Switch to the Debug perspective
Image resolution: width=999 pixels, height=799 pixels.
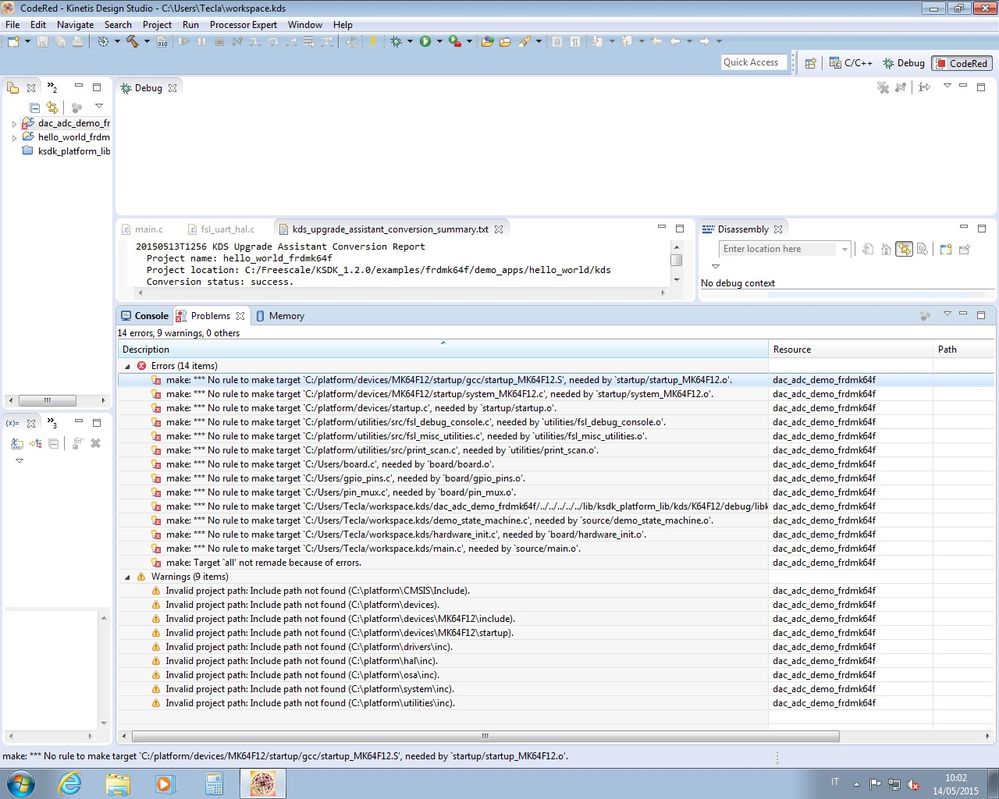[903, 63]
